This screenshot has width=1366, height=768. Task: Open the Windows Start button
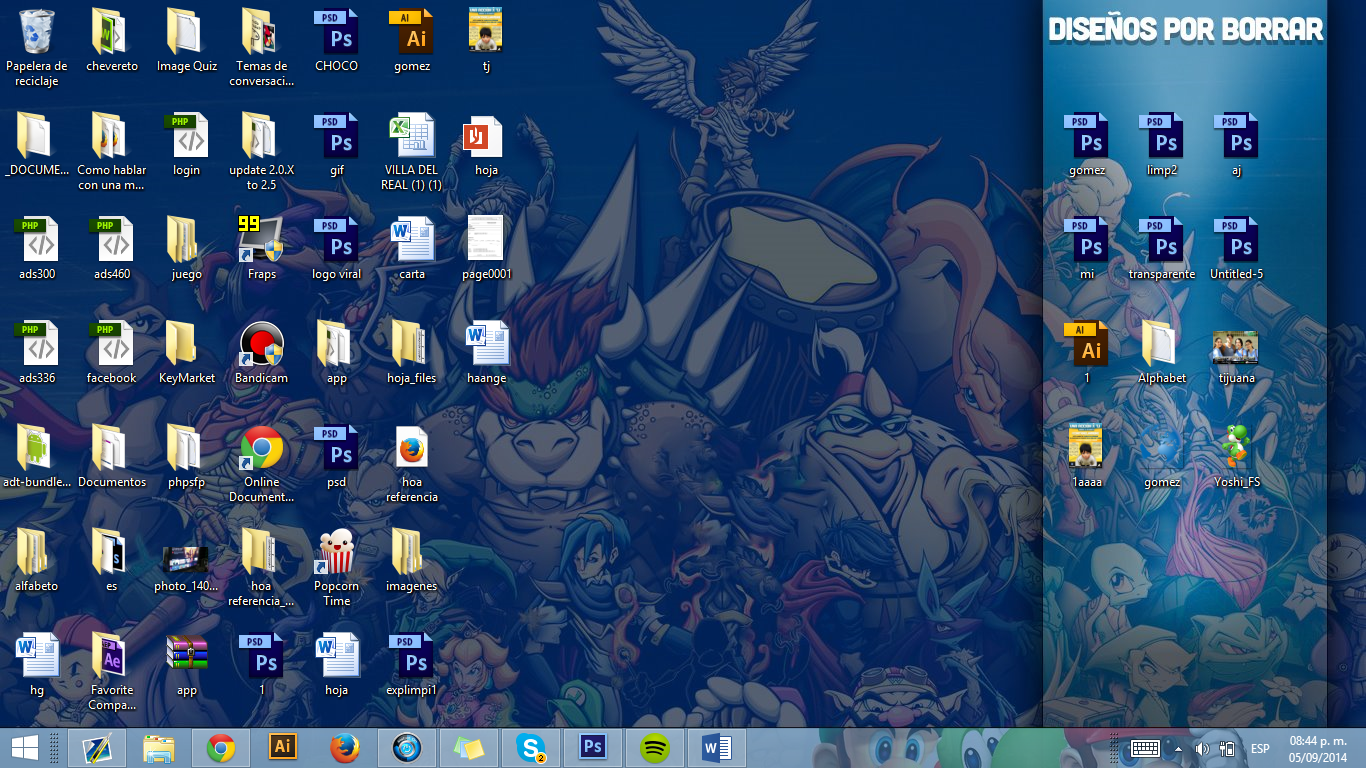pos(25,748)
